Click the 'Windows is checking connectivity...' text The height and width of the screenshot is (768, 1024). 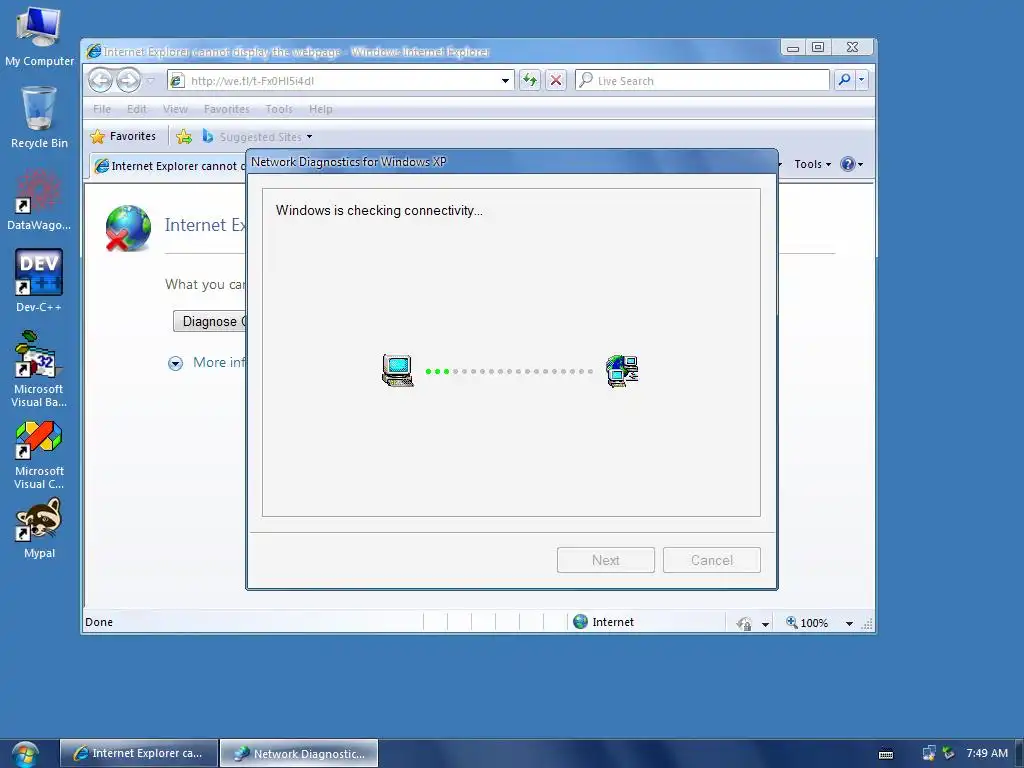(x=379, y=210)
